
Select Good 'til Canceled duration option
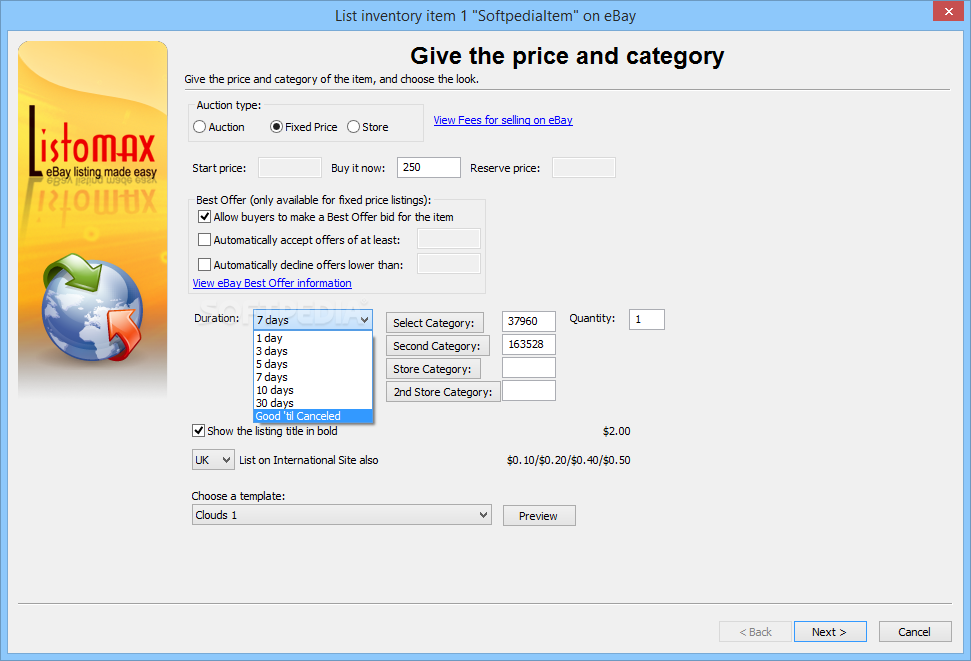pos(313,416)
